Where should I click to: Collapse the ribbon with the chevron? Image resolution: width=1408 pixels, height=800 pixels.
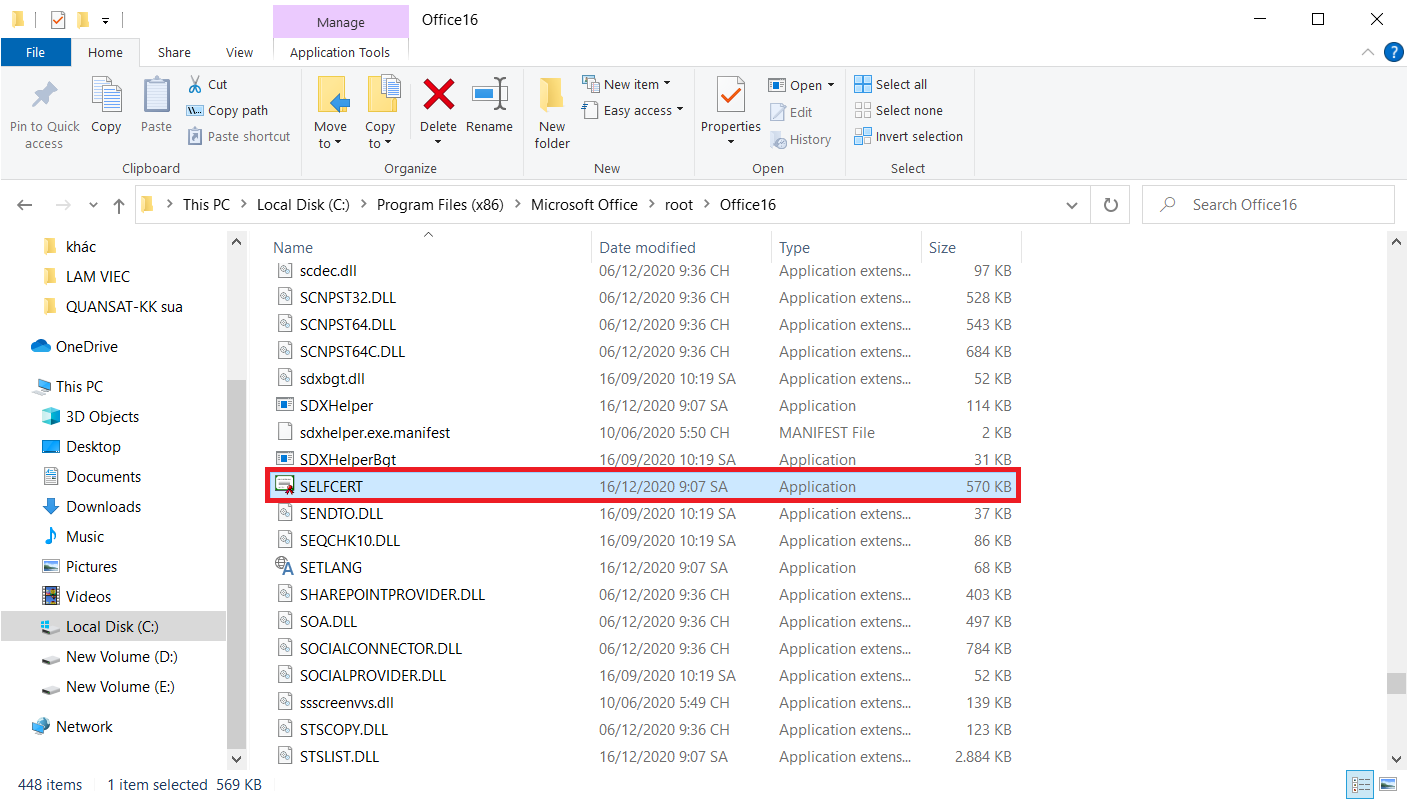(1368, 52)
